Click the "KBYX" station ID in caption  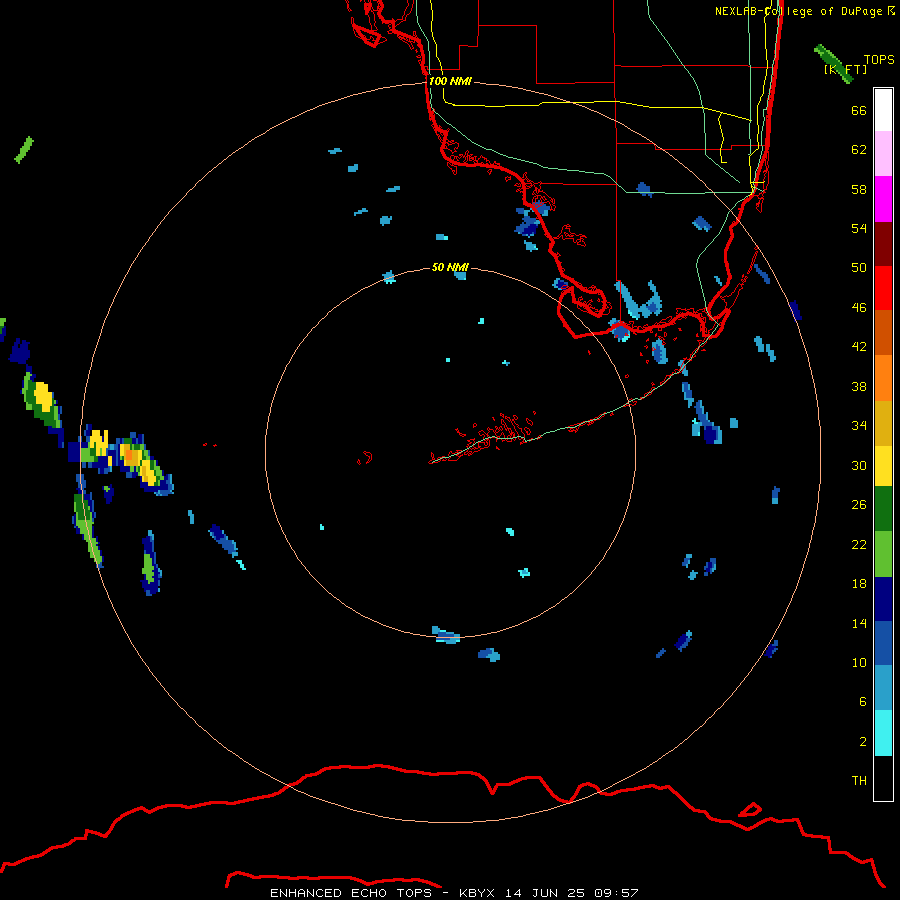(476, 893)
